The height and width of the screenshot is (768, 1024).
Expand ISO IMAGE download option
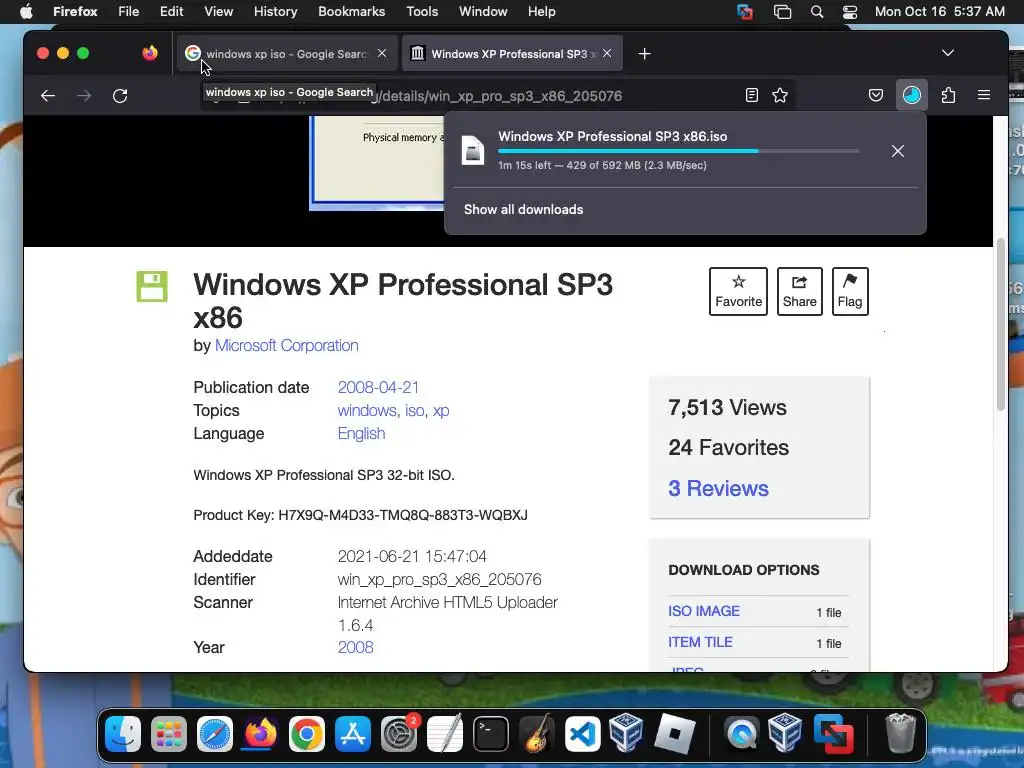tap(704, 611)
